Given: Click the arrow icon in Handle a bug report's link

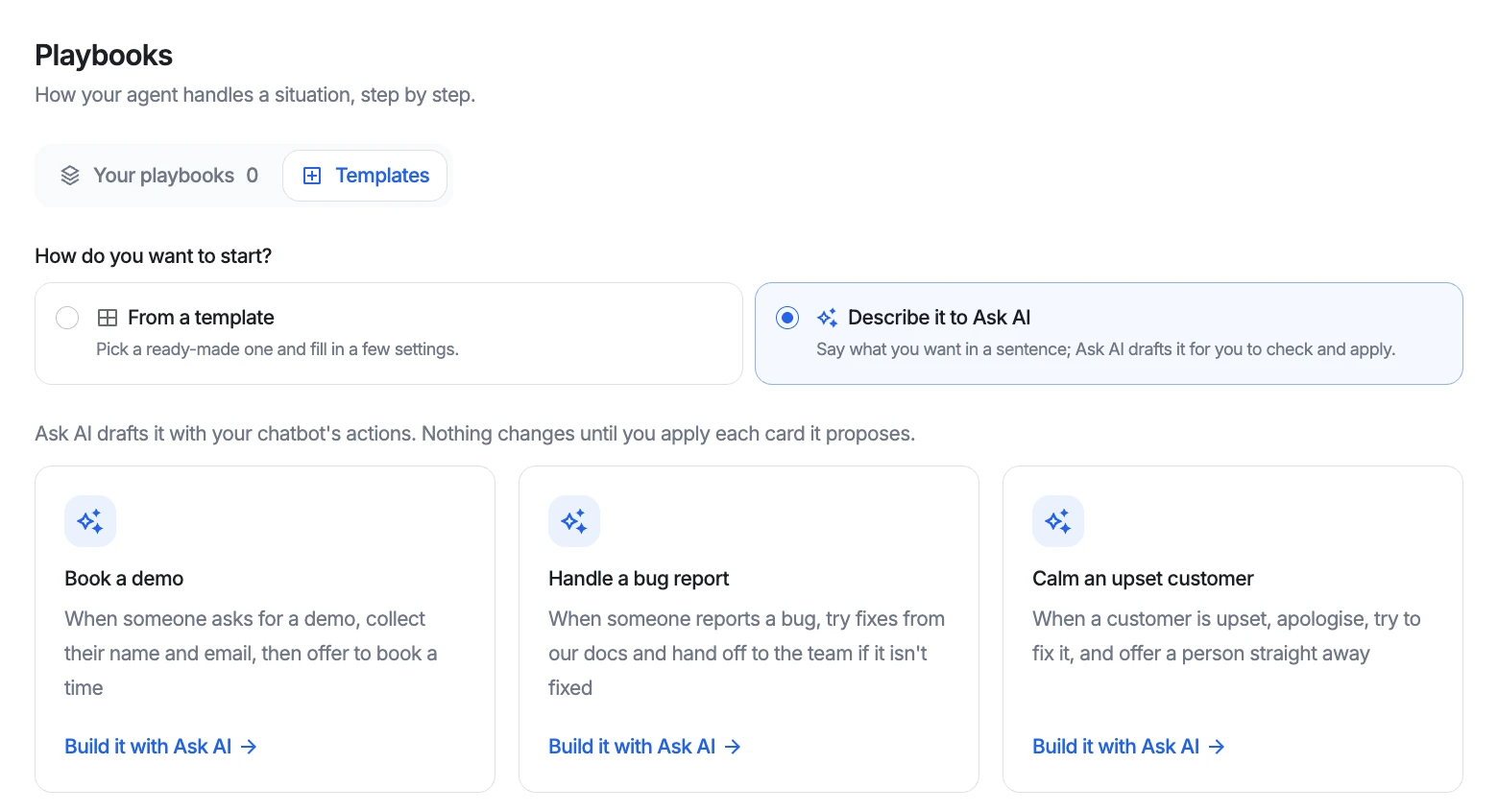Looking at the screenshot, I should point(733,747).
